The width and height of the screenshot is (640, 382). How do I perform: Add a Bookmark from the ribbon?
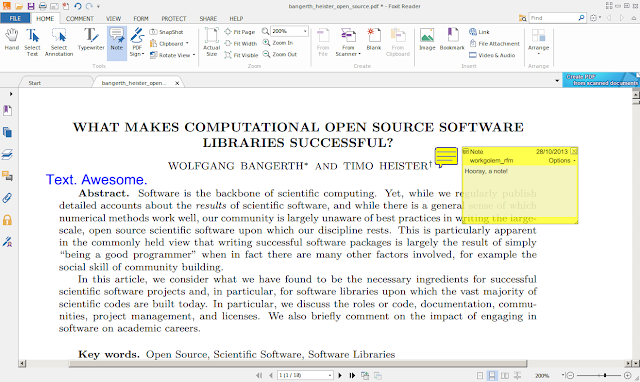coord(452,40)
